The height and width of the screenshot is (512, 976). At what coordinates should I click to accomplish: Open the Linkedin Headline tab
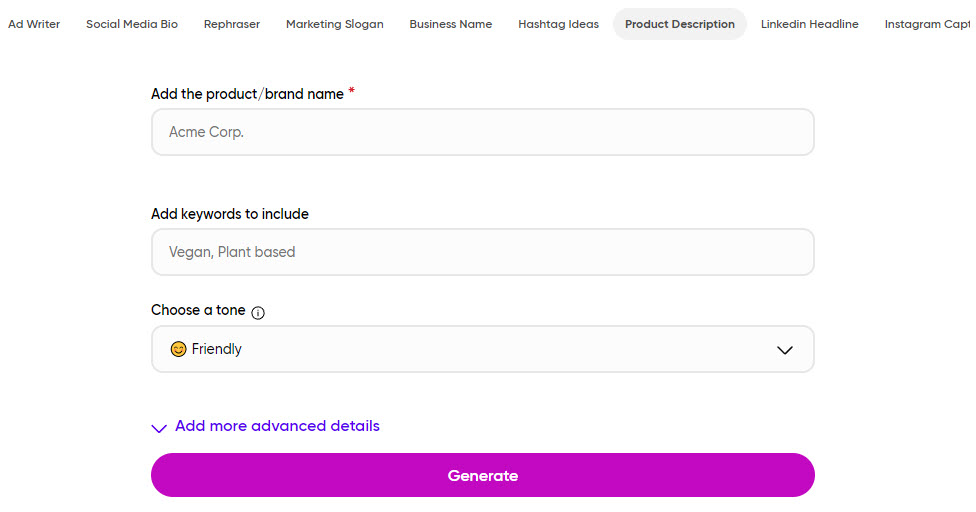(x=809, y=24)
